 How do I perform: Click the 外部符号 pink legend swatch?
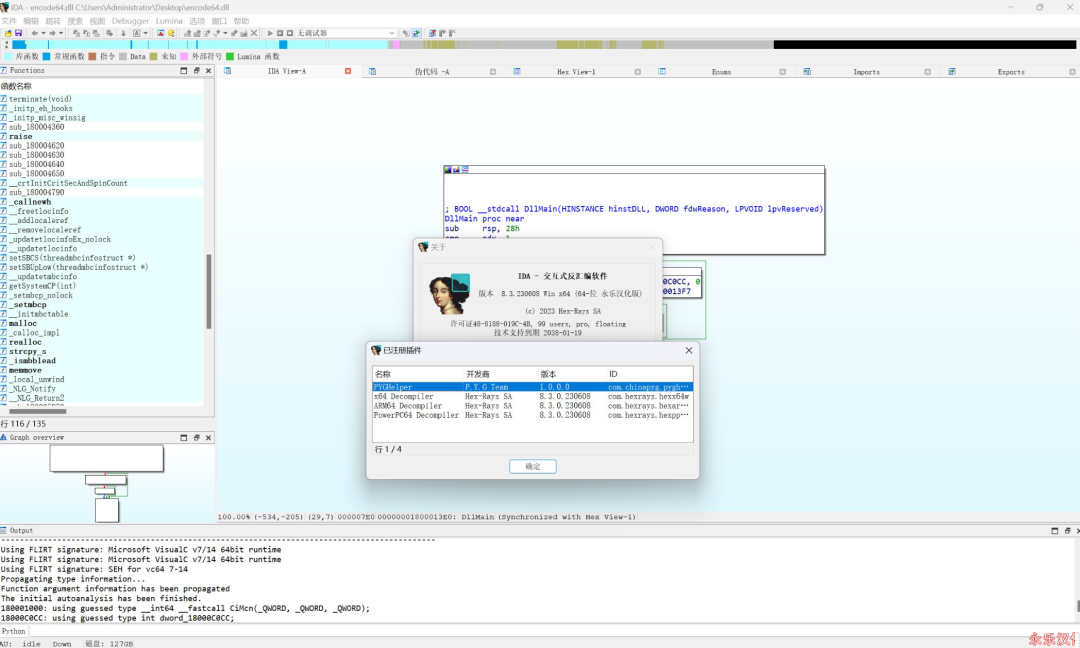[184, 56]
